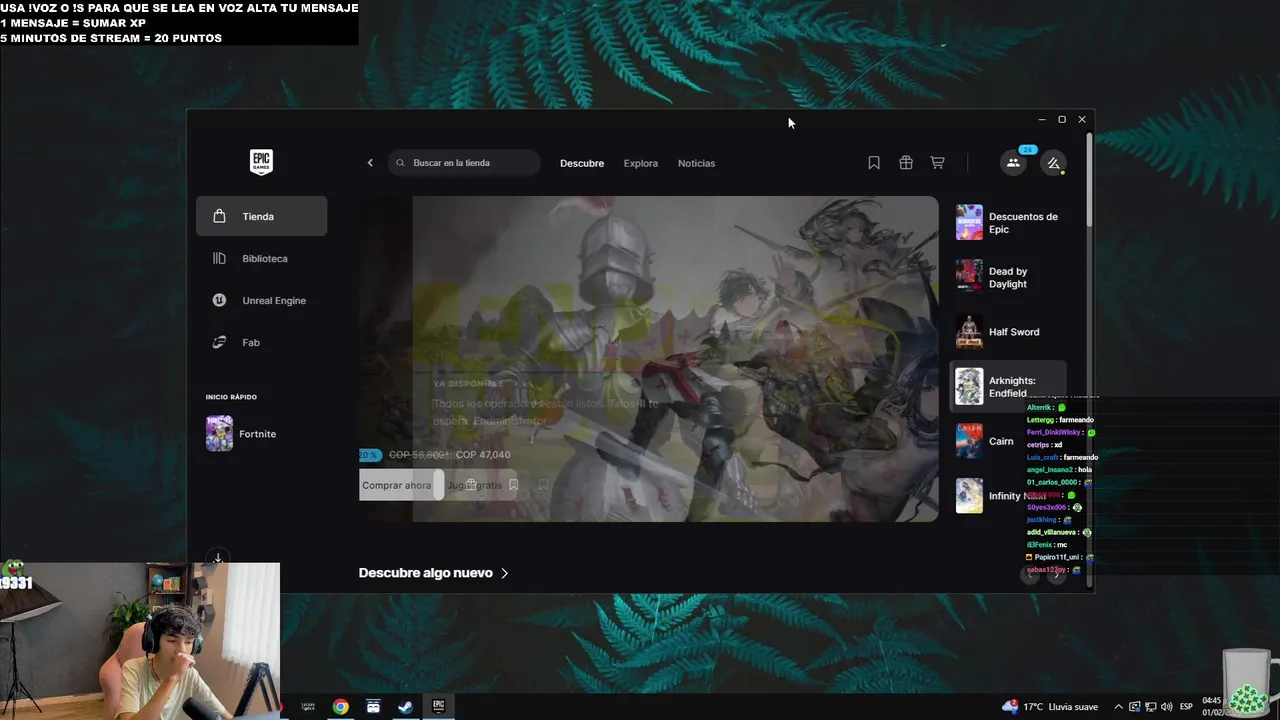This screenshot has width=1280, height=720.
Task: Open the Cairn entry
Action: (1008, 441)
